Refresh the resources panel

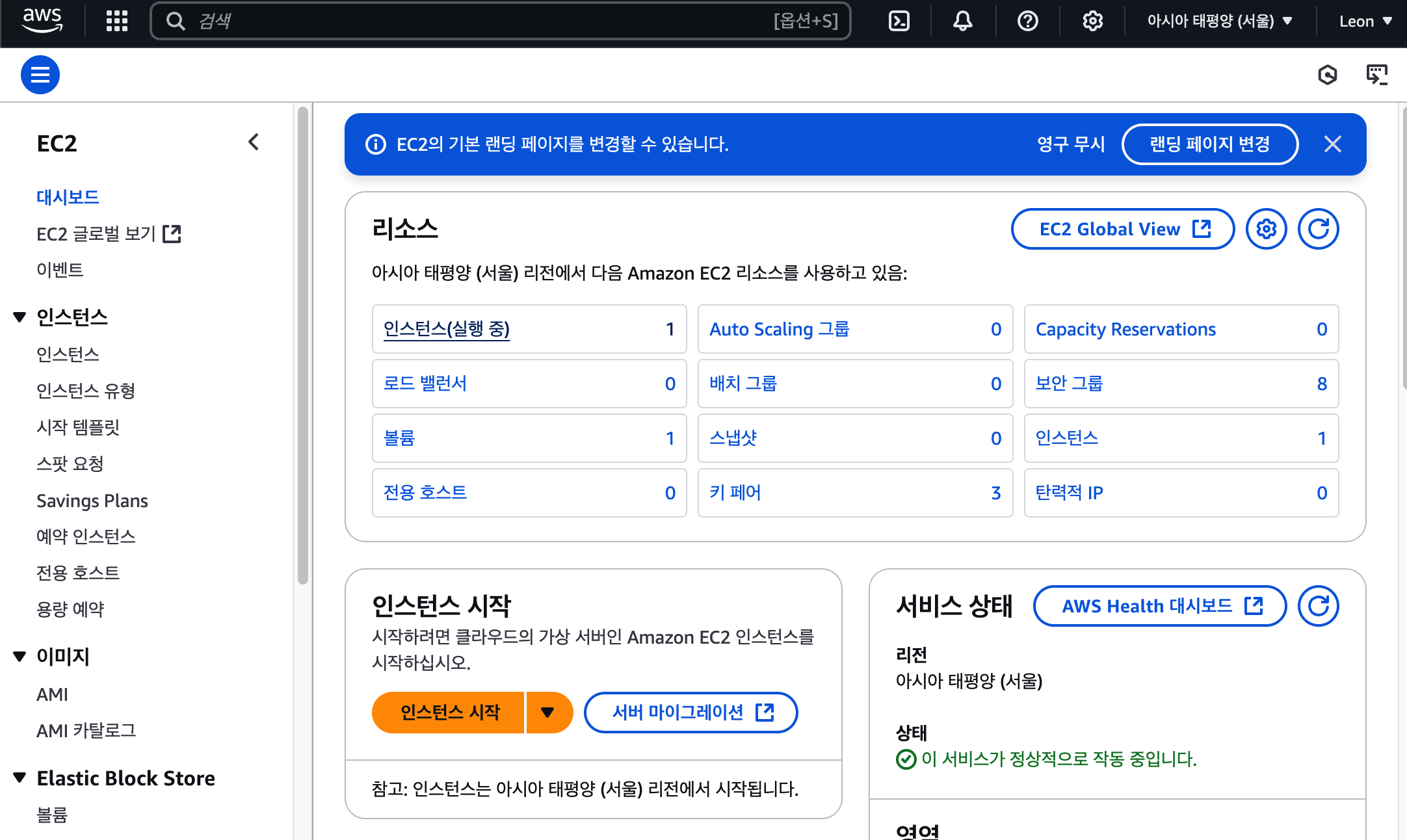click(x=1318, y=229)
